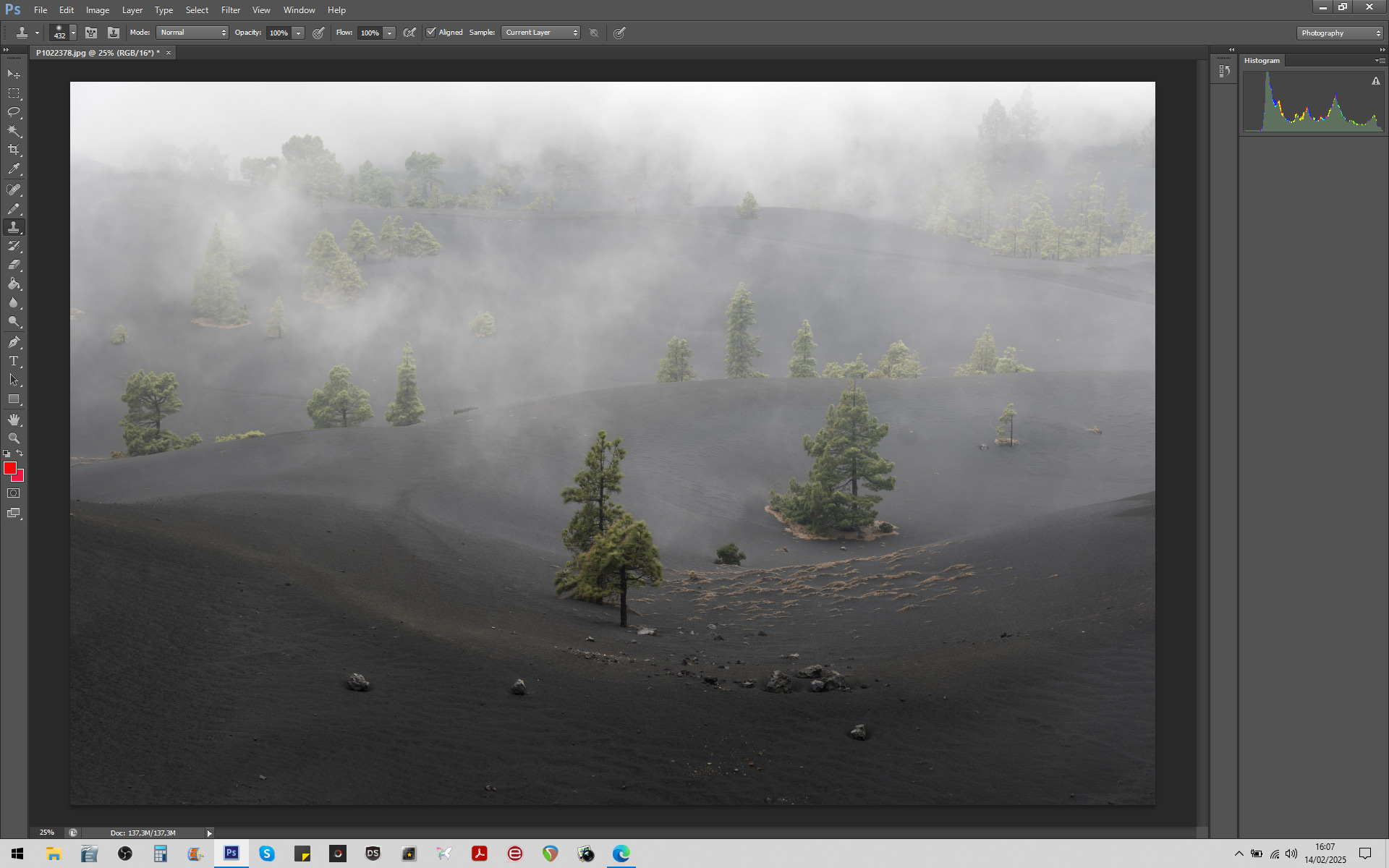The width and height of the screenshot is (1389, 868).
Task: Select the Eyedropper tool
Action: point(14,169)
